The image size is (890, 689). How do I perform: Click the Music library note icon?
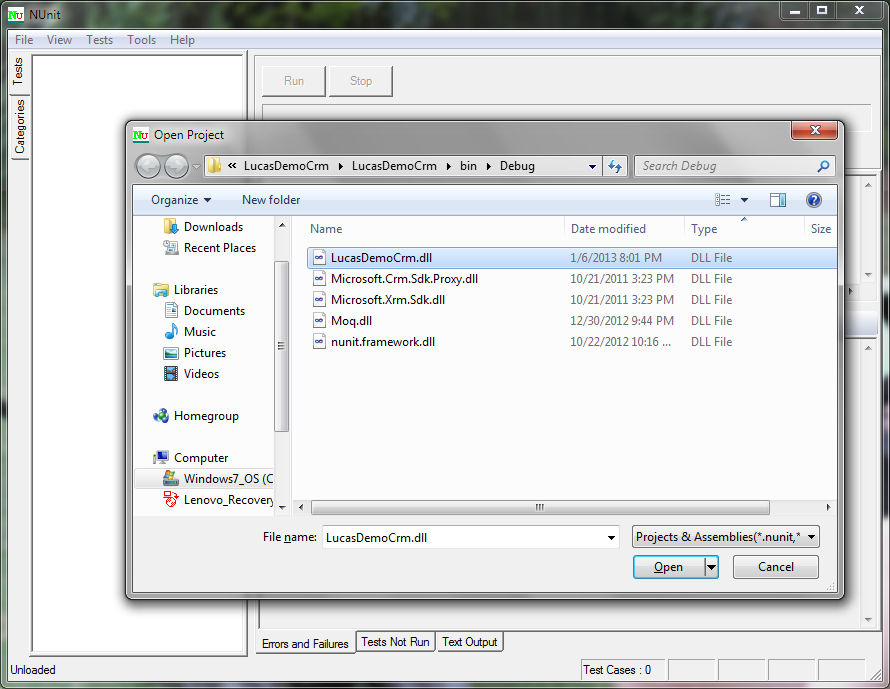(x=171, y=331)
